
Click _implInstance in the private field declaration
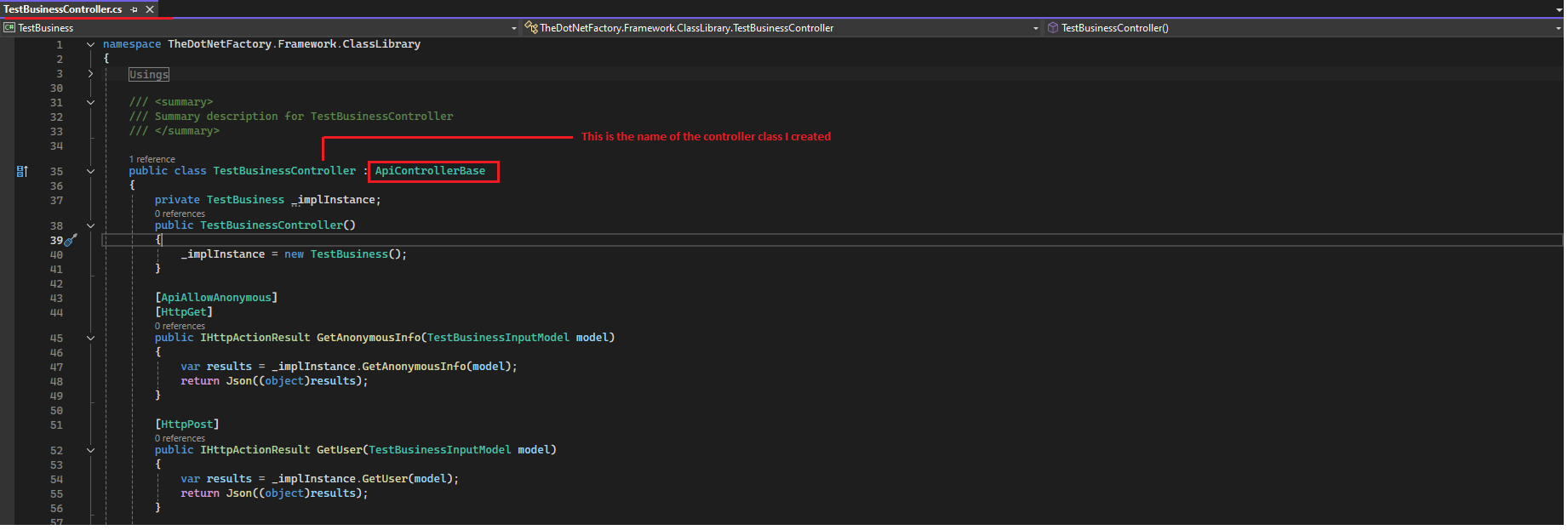click(333, 200)
